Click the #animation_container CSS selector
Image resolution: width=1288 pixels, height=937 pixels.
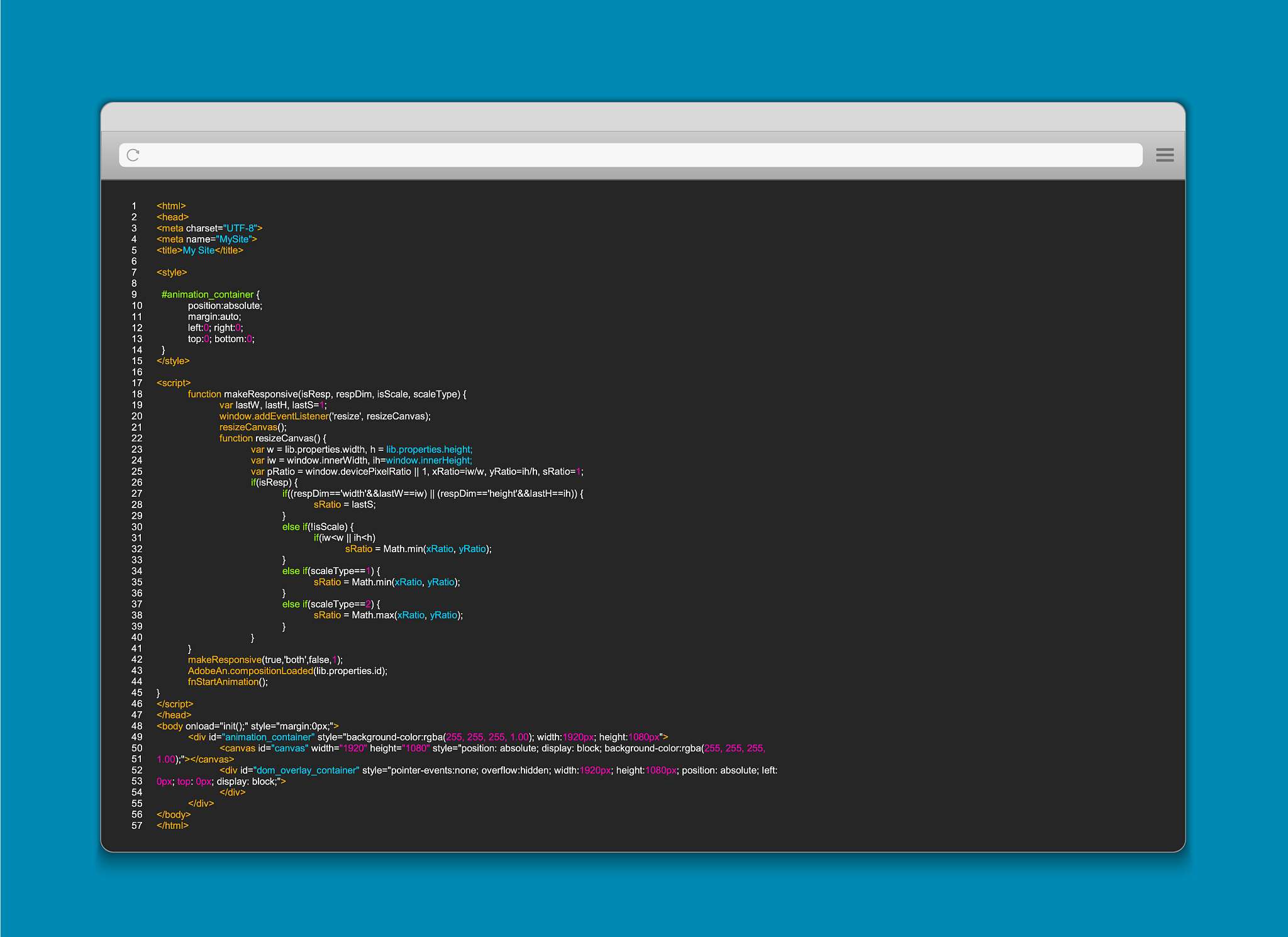click(207, 294)
